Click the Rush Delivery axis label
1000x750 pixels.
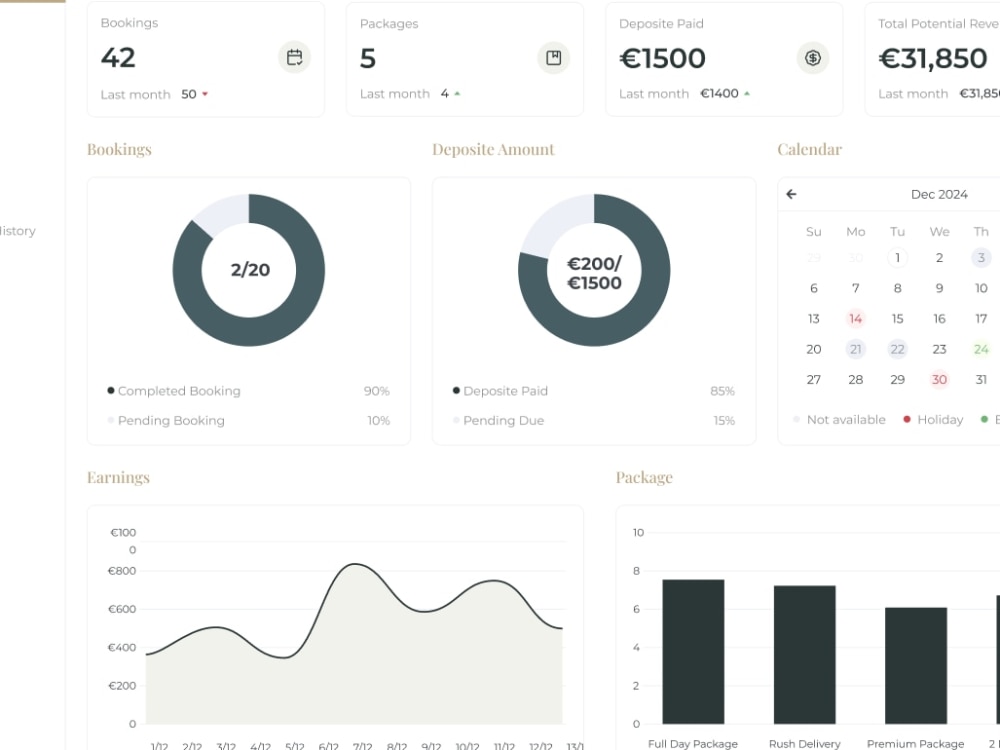pos(805,744)
